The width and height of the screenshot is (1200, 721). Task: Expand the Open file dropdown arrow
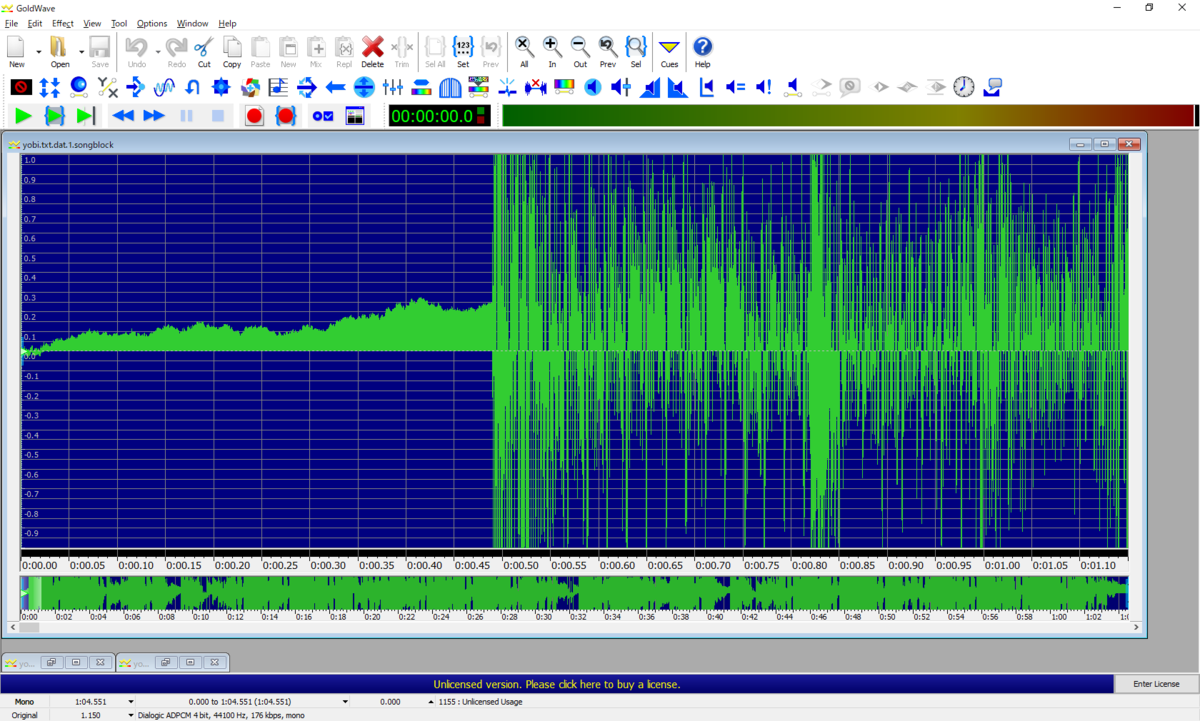(x=81, y=51)
